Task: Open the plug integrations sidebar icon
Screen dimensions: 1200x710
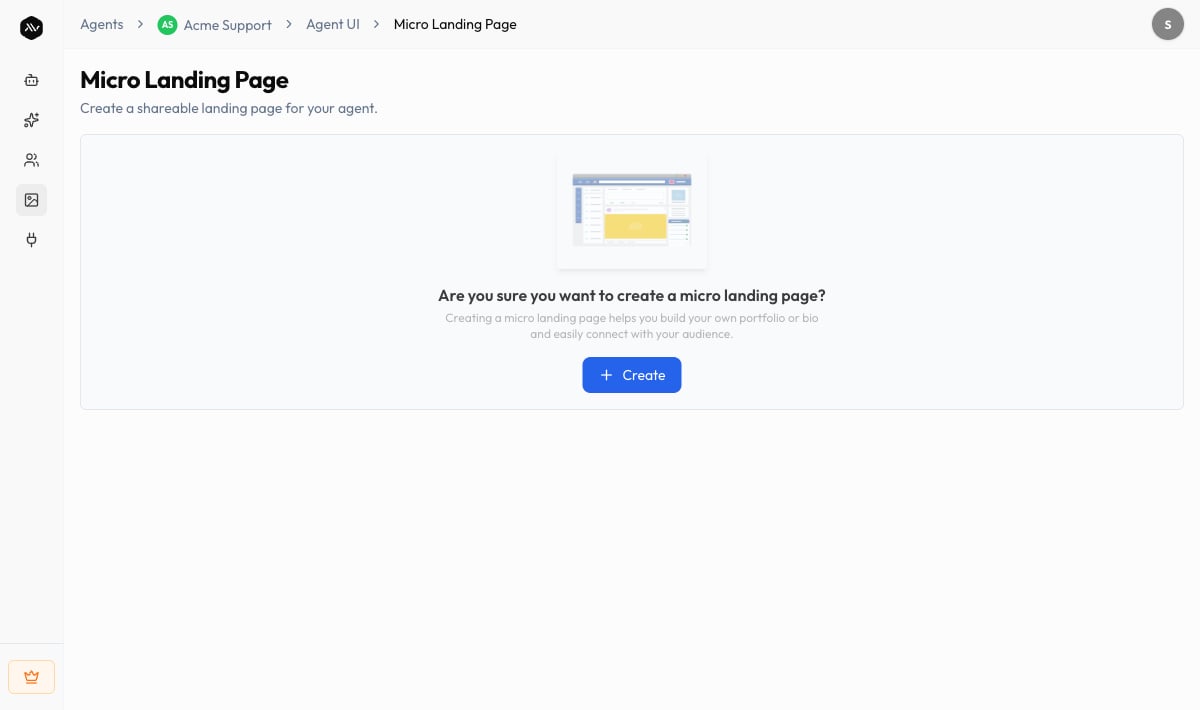Action: (31, 240)
